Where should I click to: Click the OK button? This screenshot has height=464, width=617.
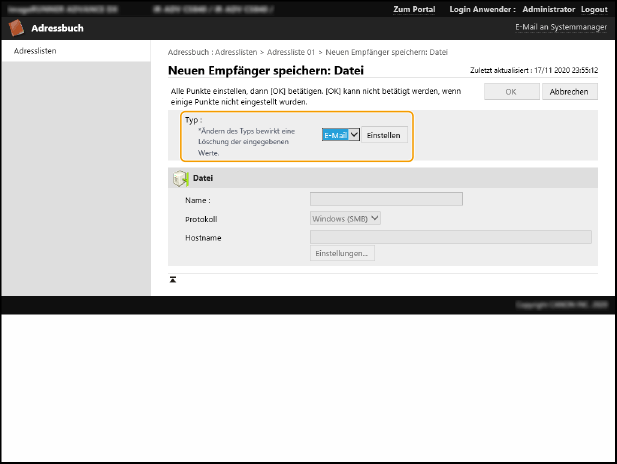pos(510,92)
